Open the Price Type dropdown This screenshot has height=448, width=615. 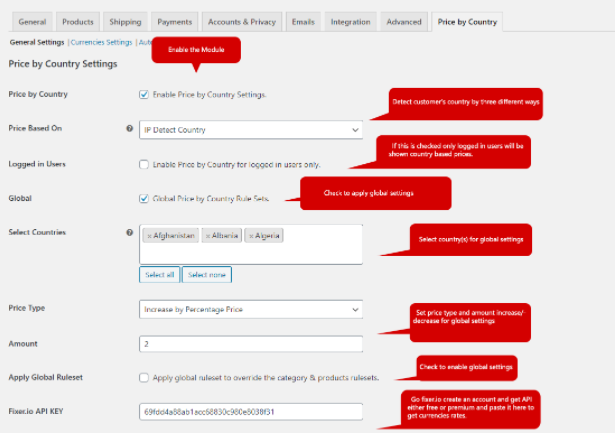(251, 310)
